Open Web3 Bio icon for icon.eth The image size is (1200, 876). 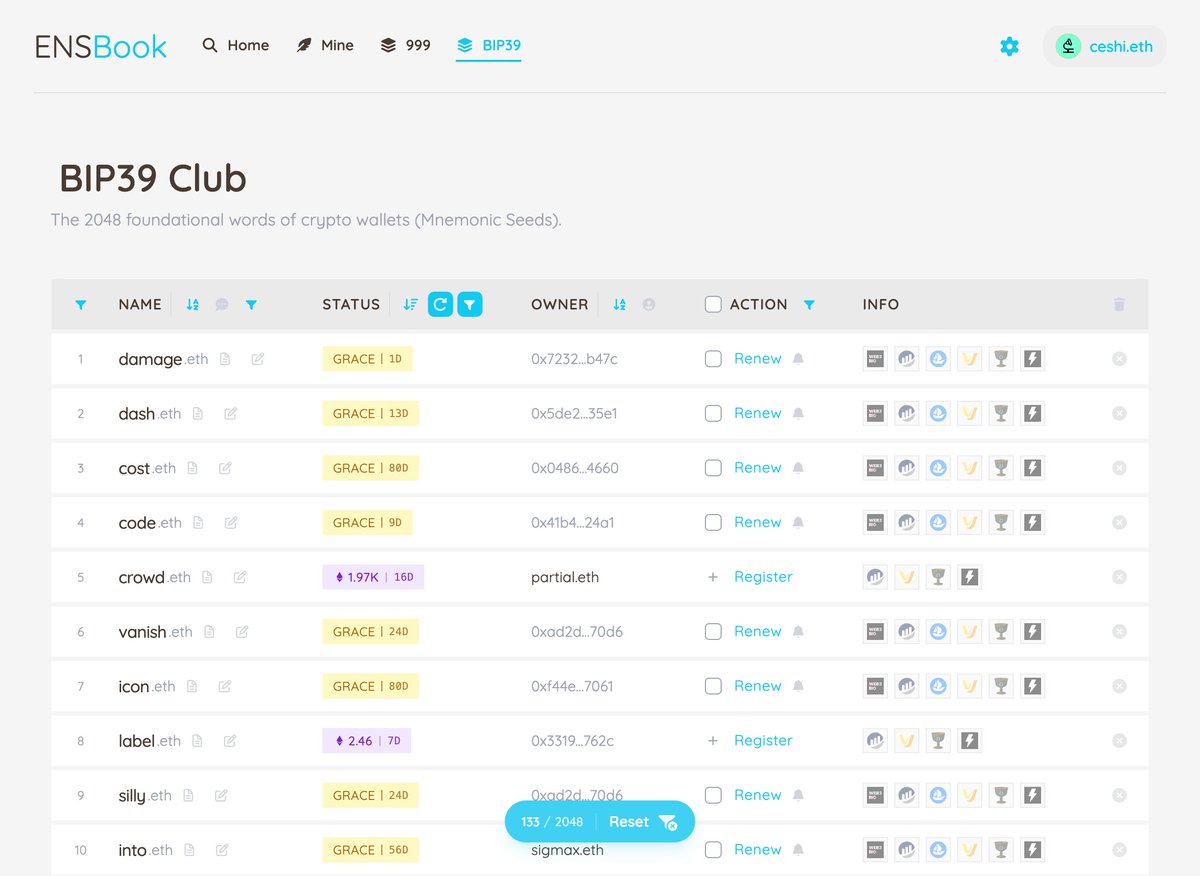tap(875, 686)
